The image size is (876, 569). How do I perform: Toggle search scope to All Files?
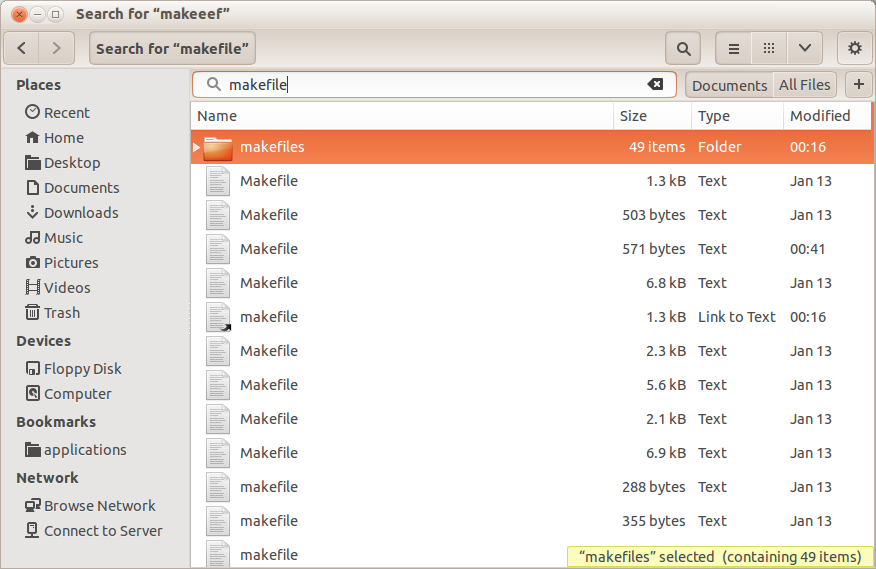point(804,86)
